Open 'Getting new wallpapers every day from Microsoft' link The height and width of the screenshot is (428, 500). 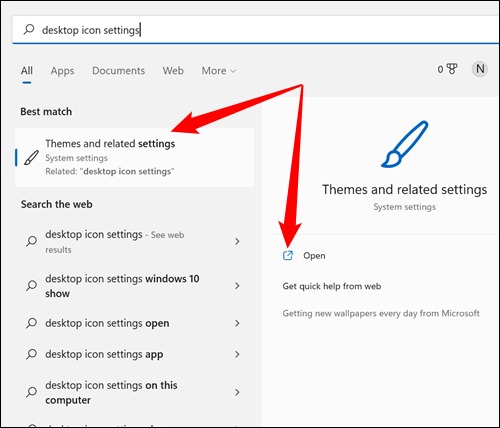[x=381, y=313]
